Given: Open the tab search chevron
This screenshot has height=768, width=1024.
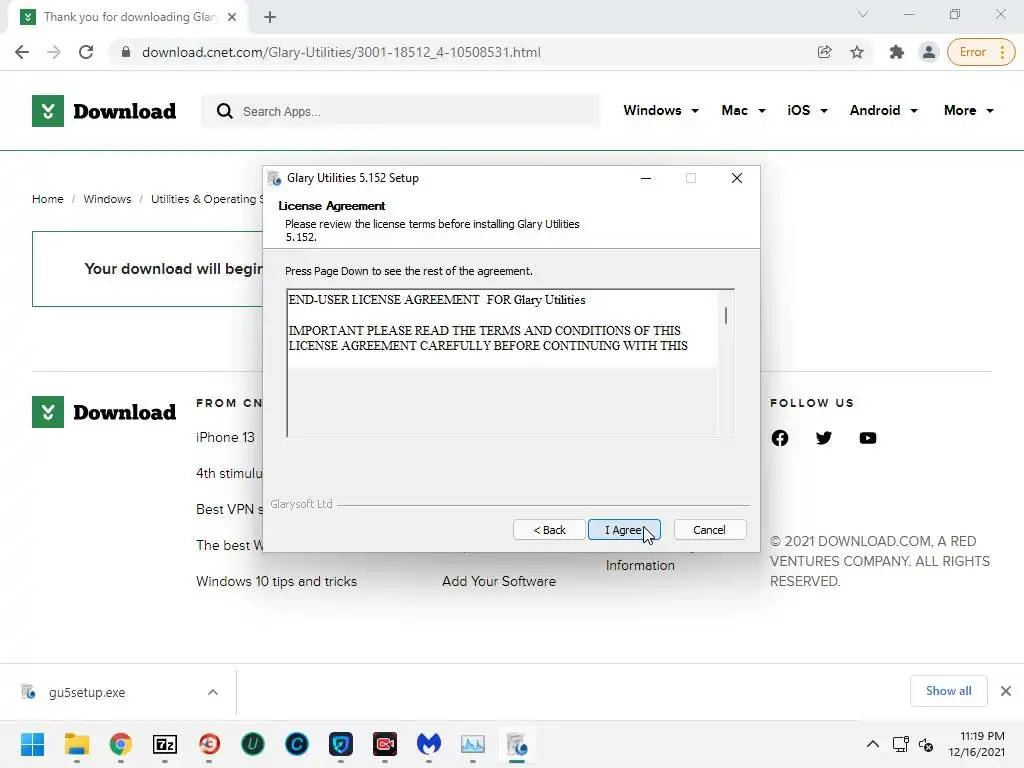Looking at the screenshot, I should point(863,14).
